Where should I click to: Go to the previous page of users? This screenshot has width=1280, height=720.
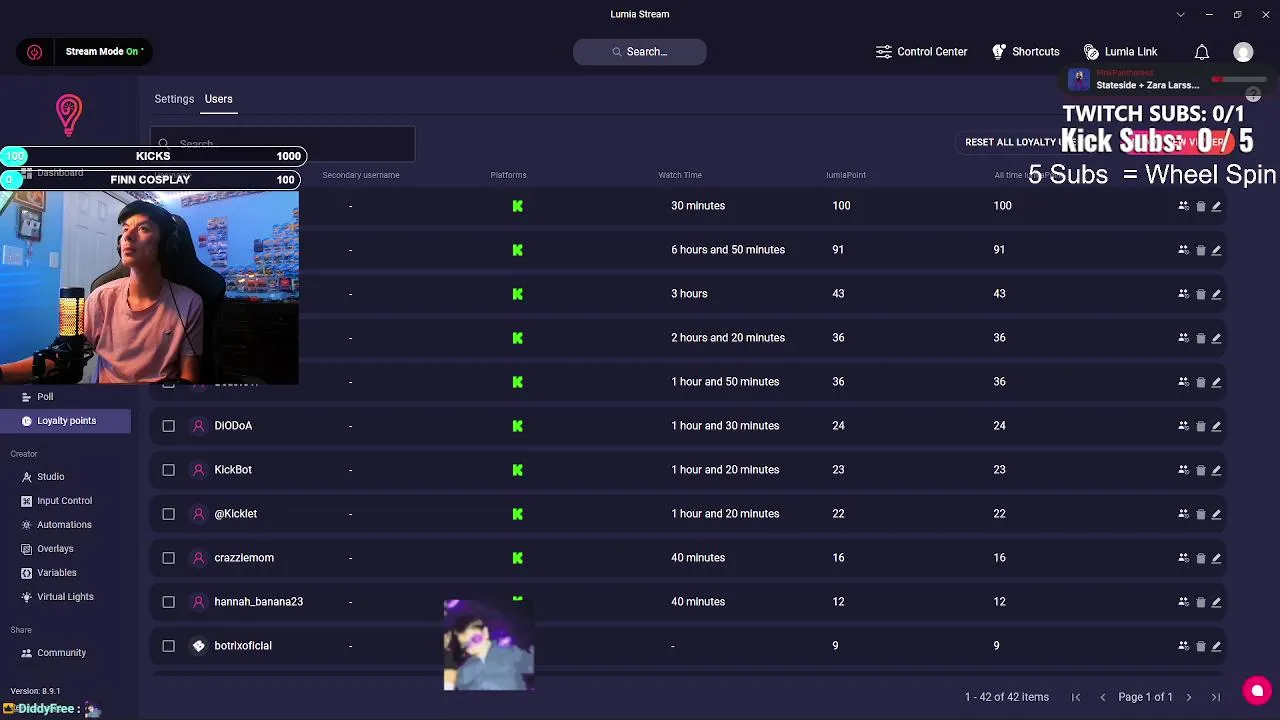pyautogui.click(x=1103, y=697)
